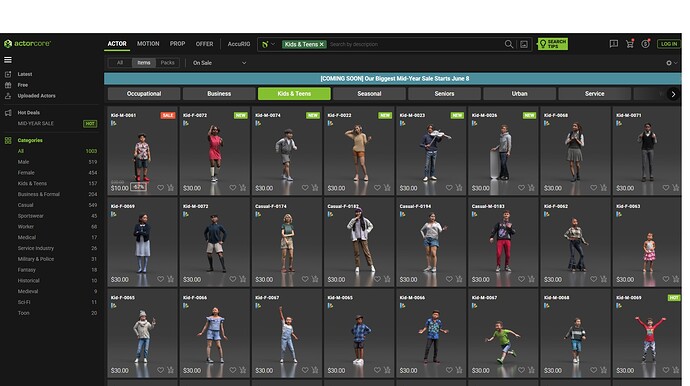Open the AccuRIG tab
This screenshot has width=690, height=386.
239,44
